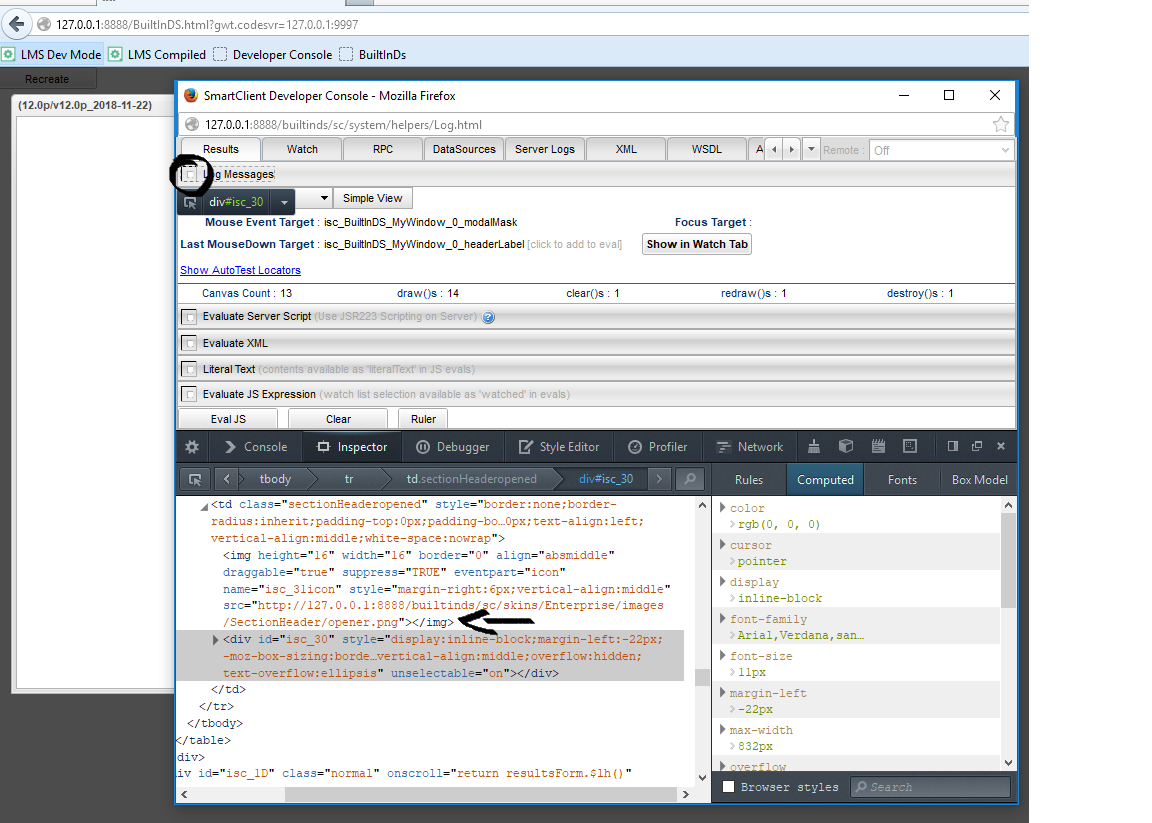Click the markup horizontal scrollbar thumb

pyautogui.click(x=480, y=794)
